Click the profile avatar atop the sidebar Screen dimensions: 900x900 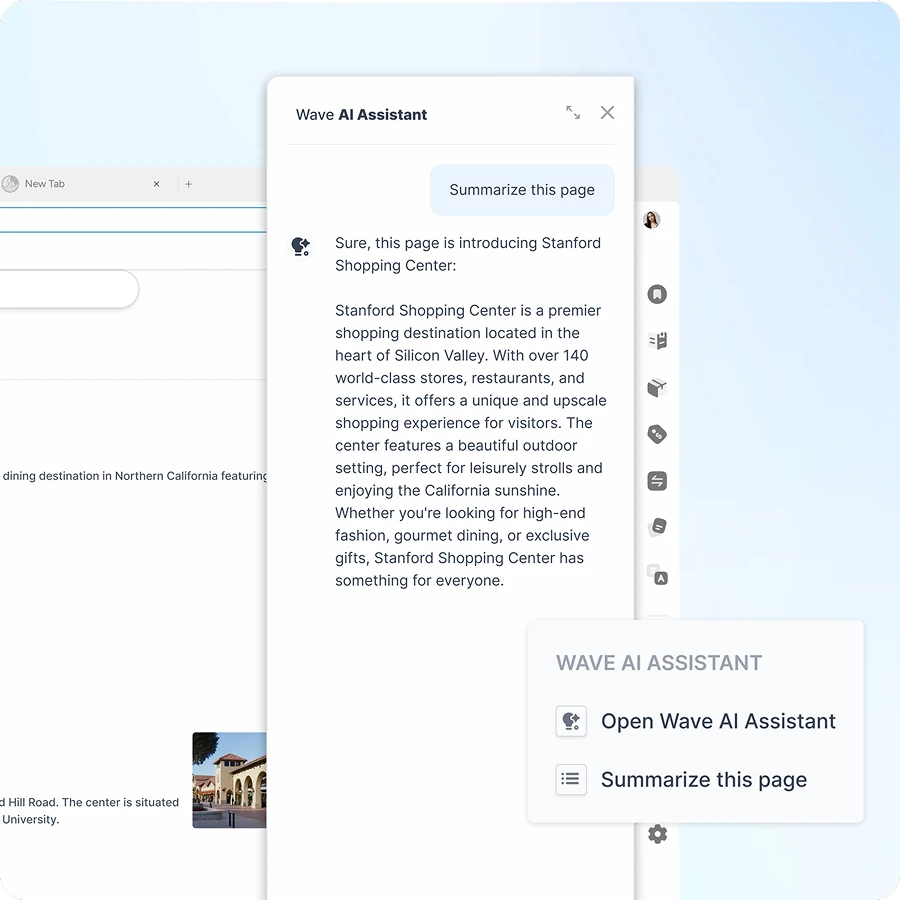(652, 219)
